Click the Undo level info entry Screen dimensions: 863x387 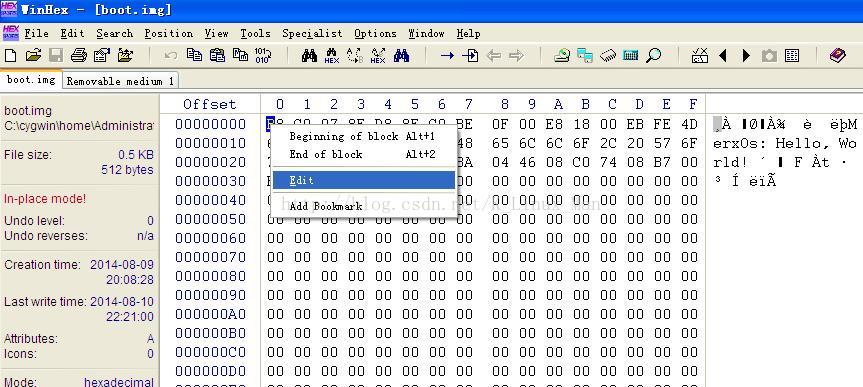79,221
